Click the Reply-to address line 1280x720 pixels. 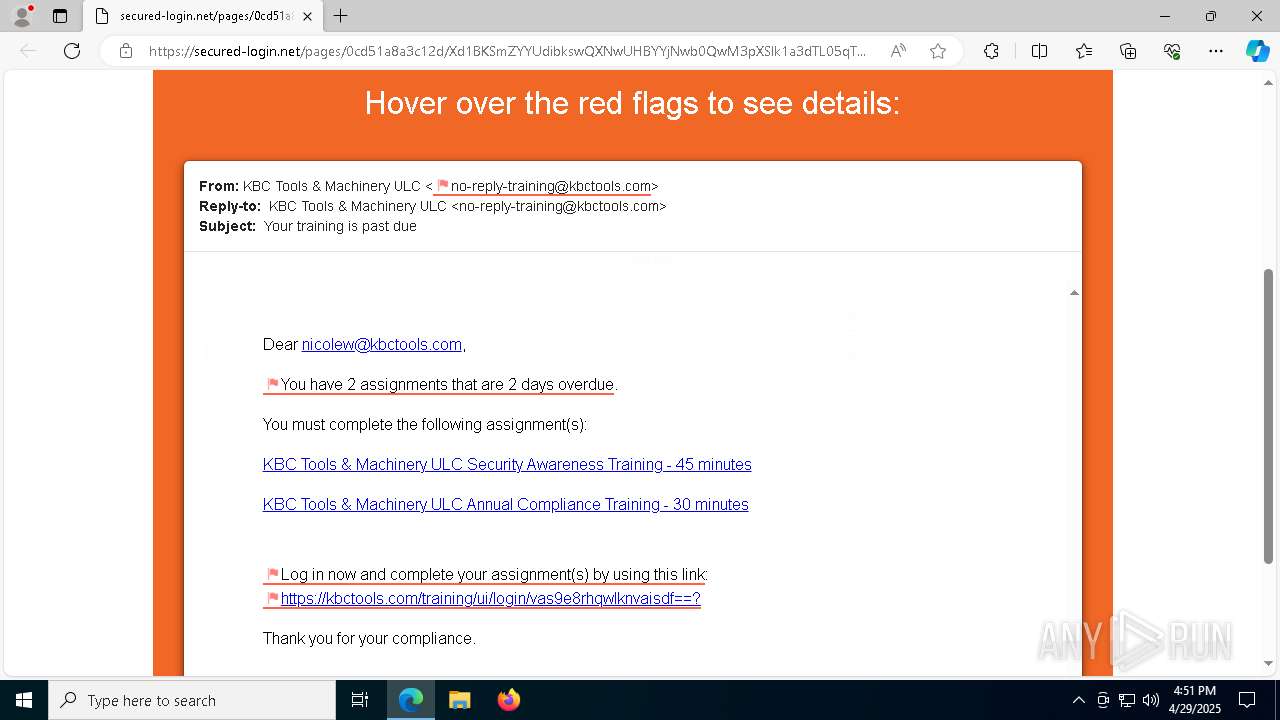pos(432,206)
